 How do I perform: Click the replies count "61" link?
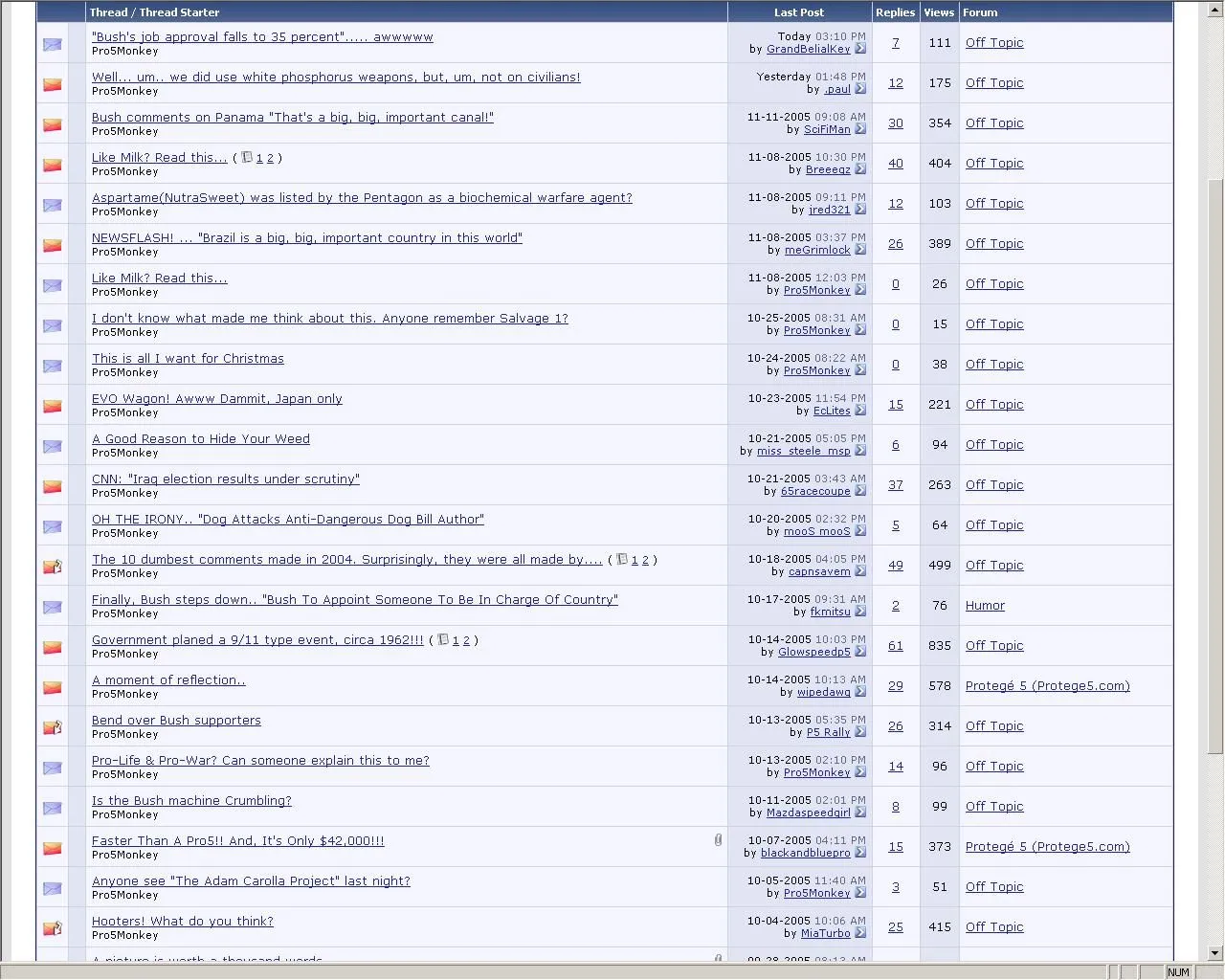[x=895, y=646]
